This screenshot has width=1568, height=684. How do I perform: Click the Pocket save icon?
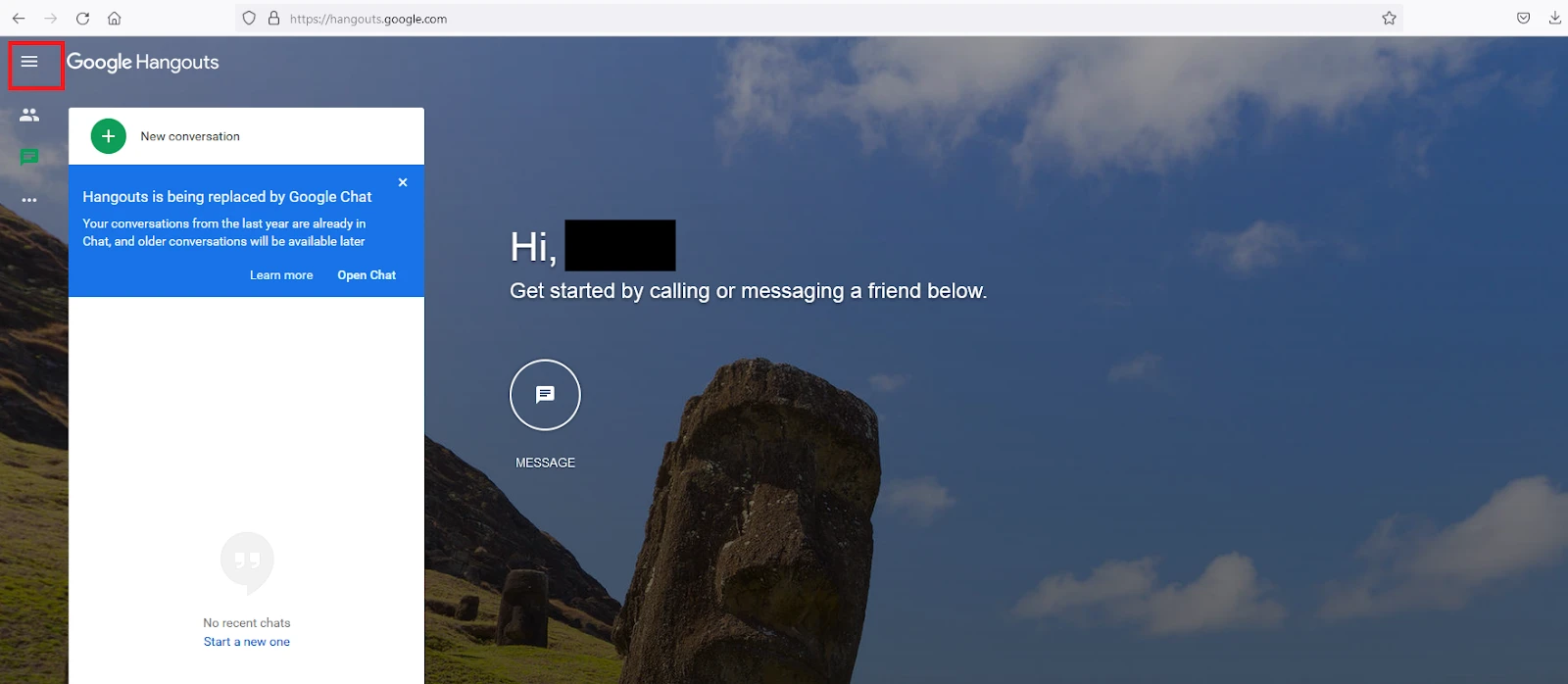point(1523,18)
